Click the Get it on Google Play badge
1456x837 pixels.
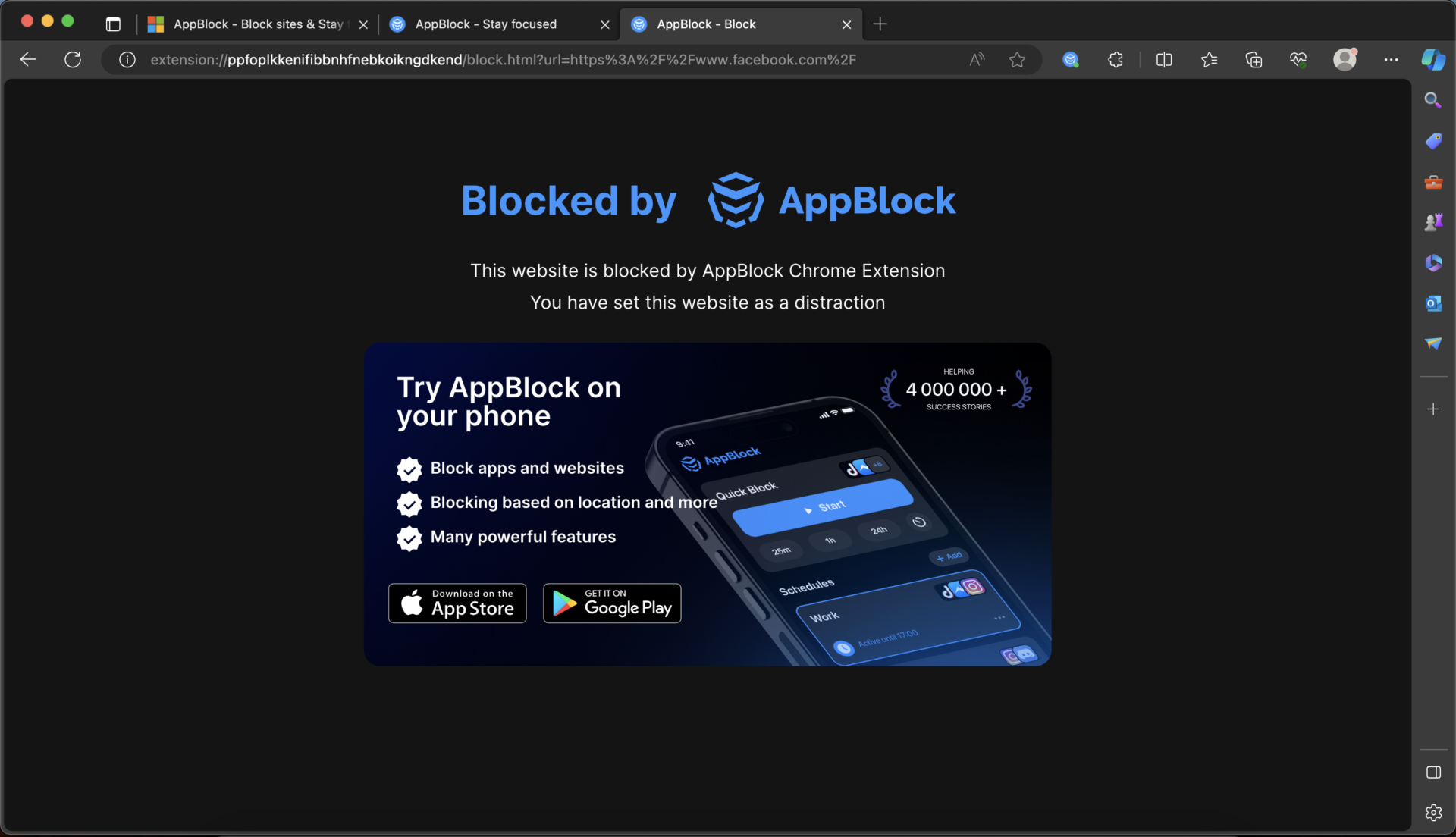coord(611,603)
